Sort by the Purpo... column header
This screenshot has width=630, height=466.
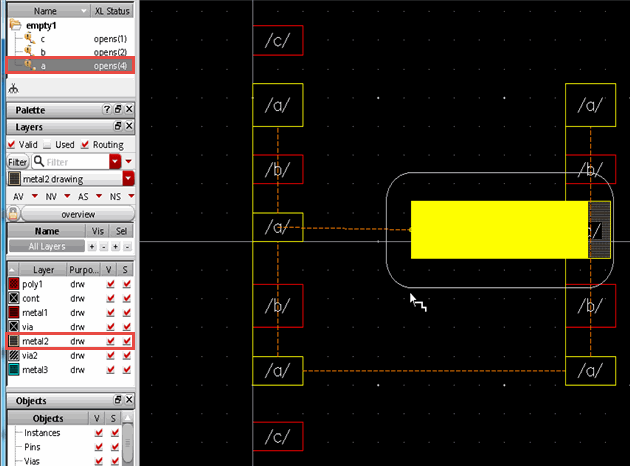point(83,270)
